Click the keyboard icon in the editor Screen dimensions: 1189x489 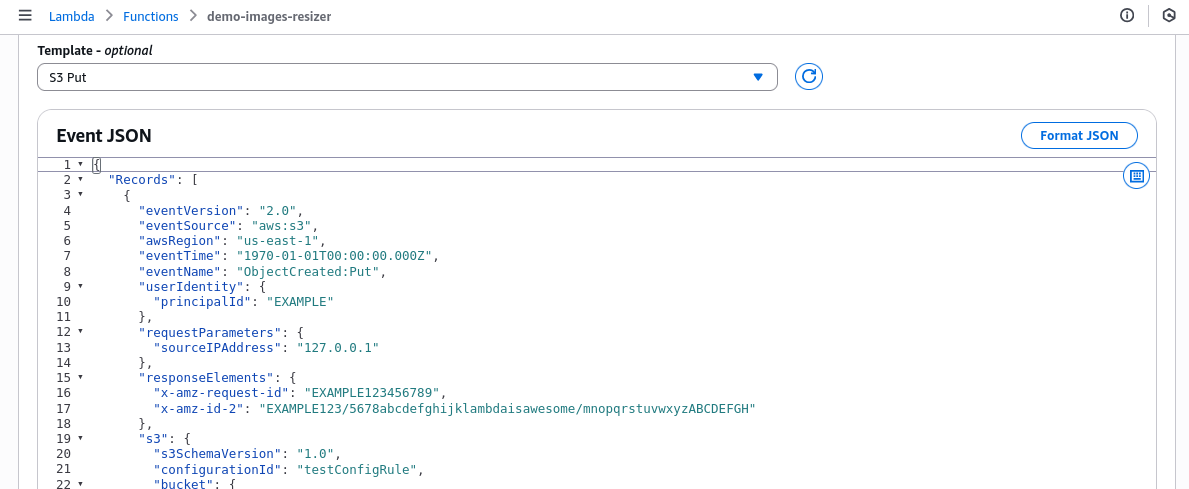pos(1136,176)
